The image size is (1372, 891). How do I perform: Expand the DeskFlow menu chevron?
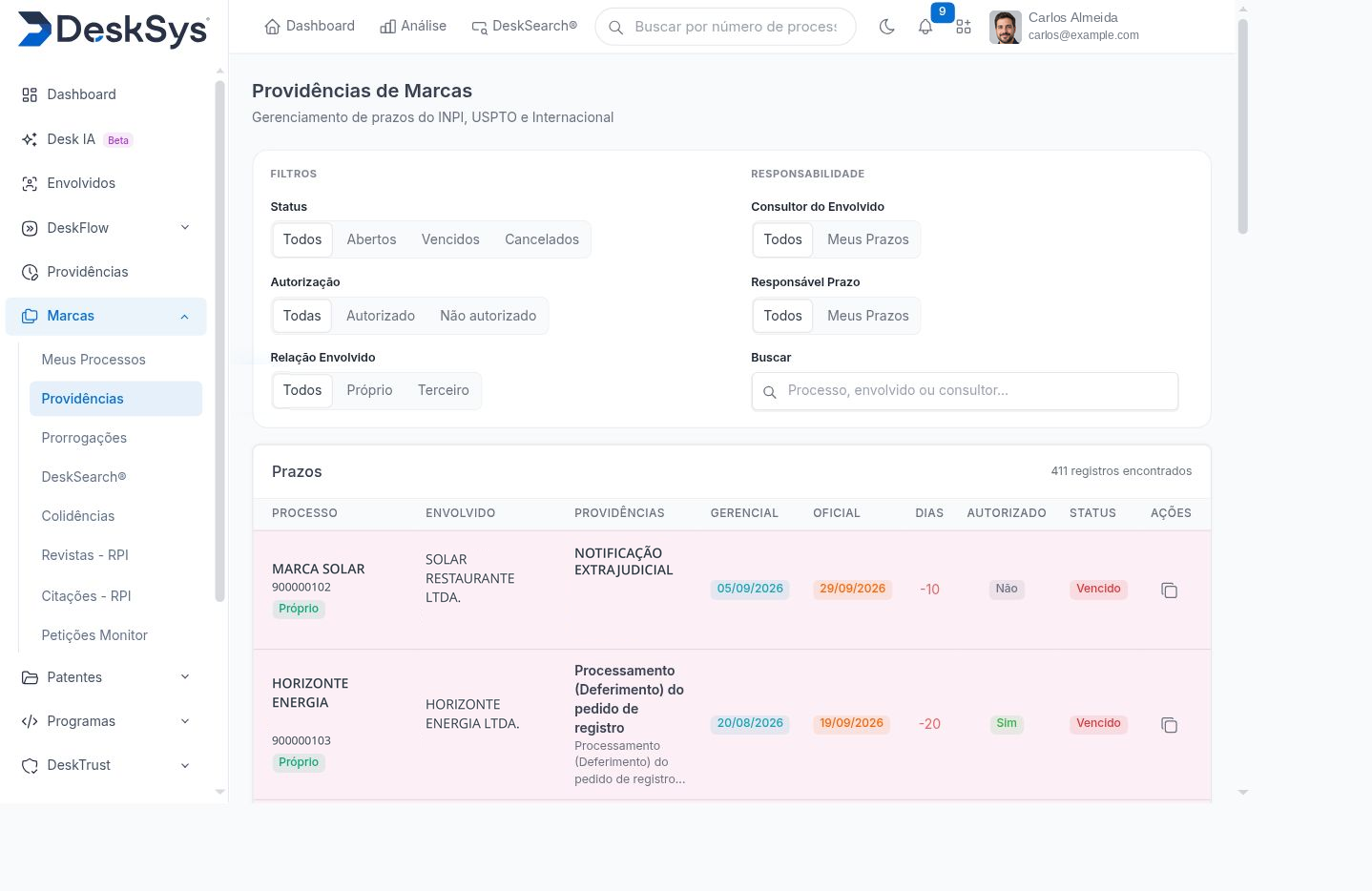185,227
